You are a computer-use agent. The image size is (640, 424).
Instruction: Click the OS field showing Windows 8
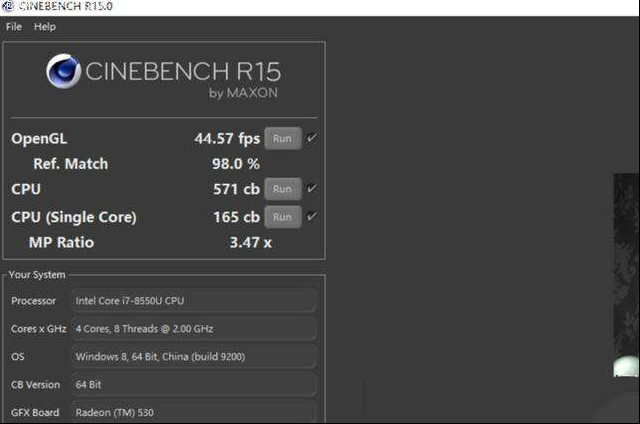(x=194, y=357)
